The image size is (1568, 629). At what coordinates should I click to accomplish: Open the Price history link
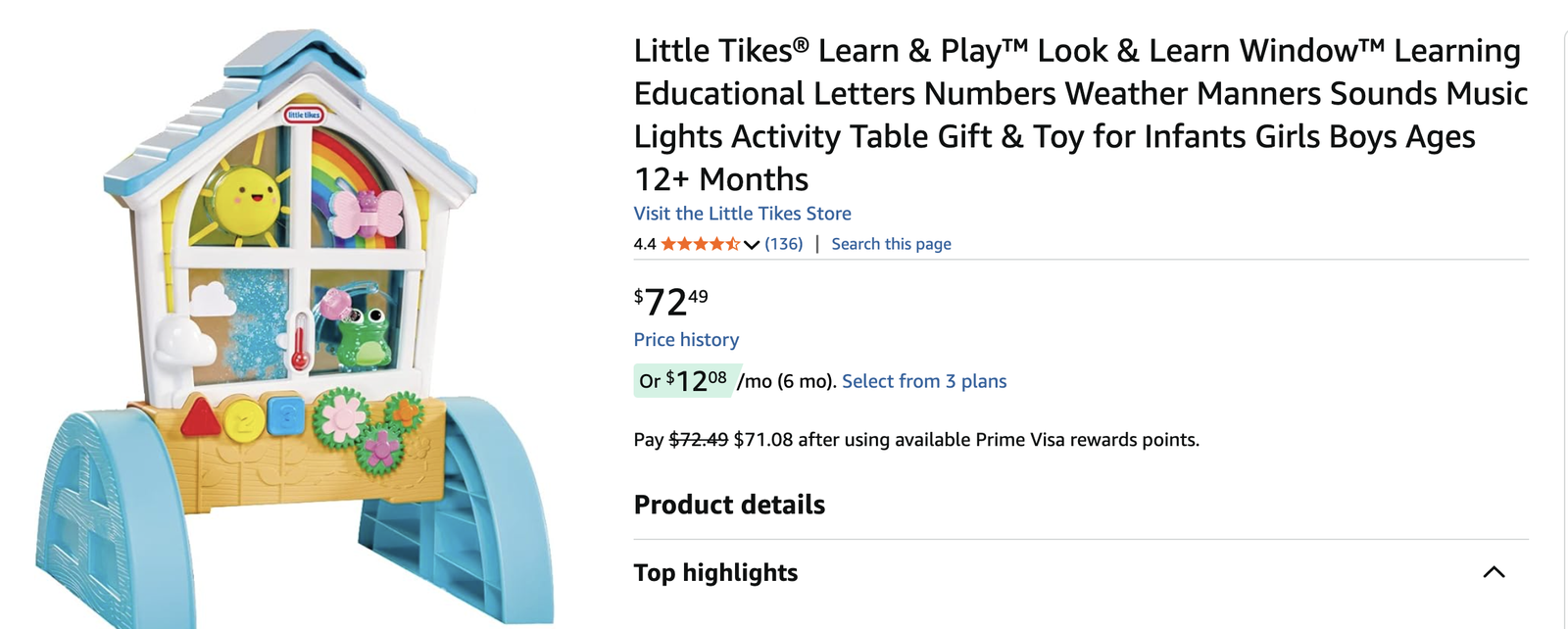(x=686, y=340)
